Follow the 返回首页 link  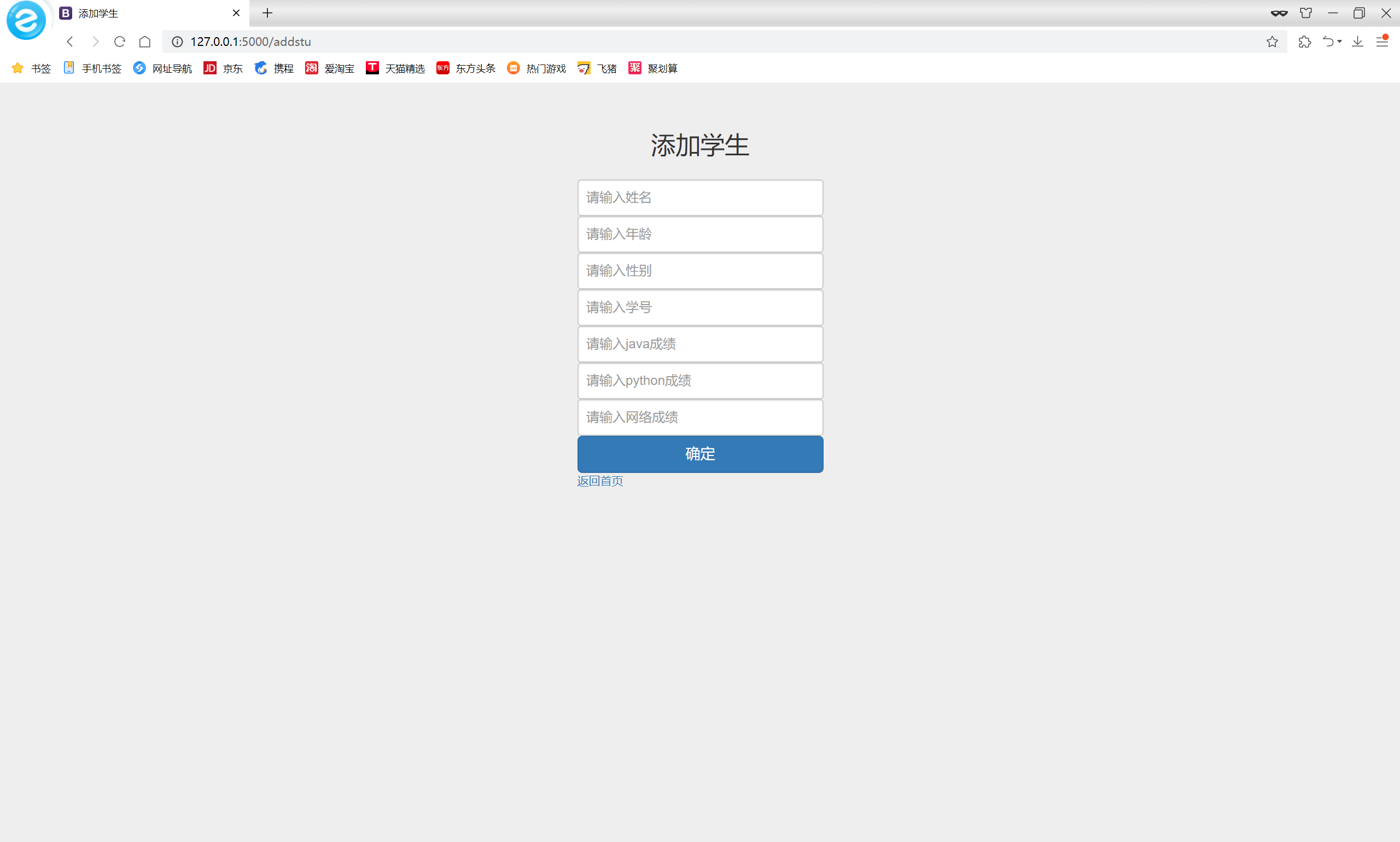pyautogui.click(x=599, y=481)
